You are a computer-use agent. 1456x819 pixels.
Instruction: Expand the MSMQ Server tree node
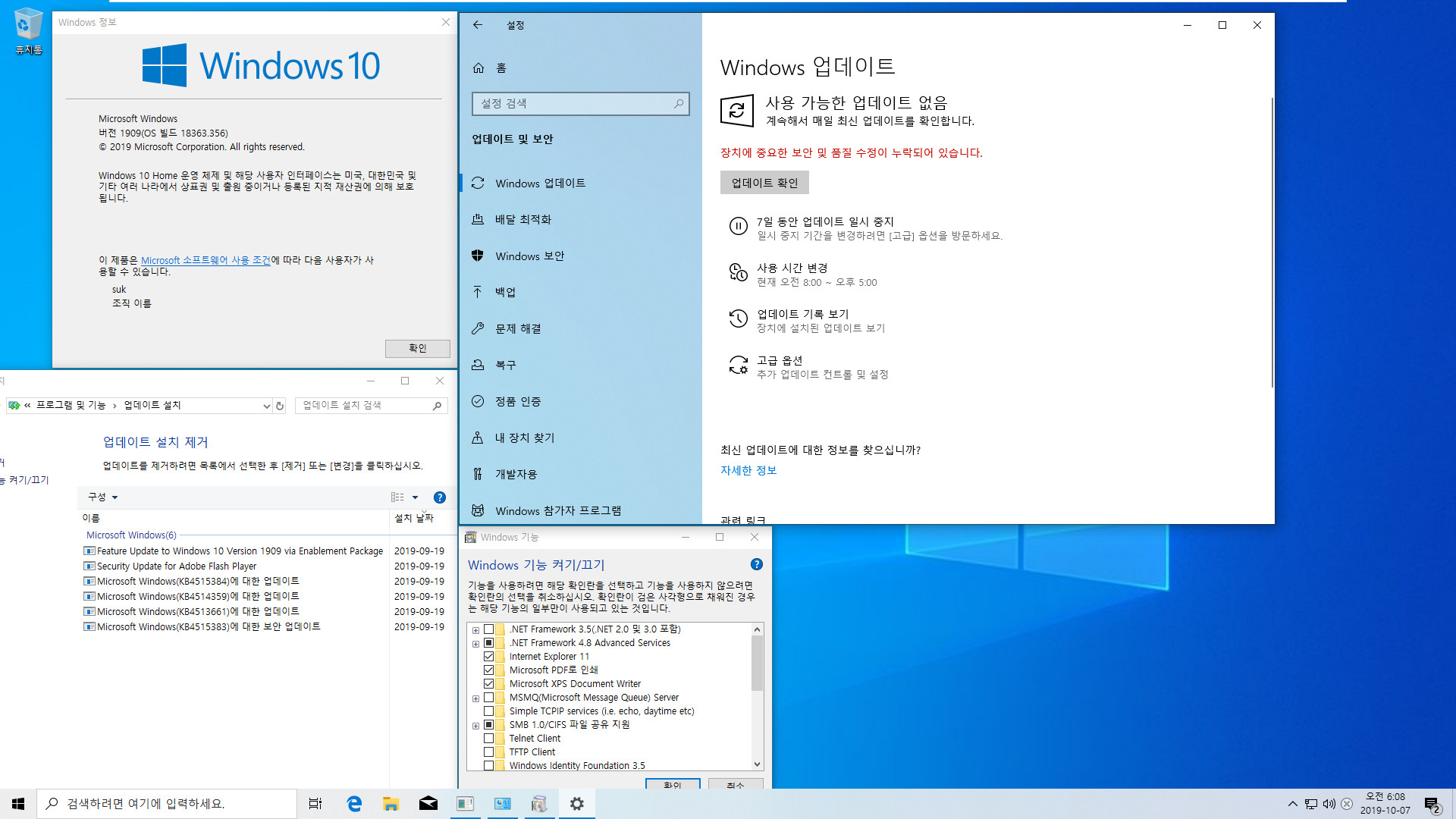tap(475, 698)
